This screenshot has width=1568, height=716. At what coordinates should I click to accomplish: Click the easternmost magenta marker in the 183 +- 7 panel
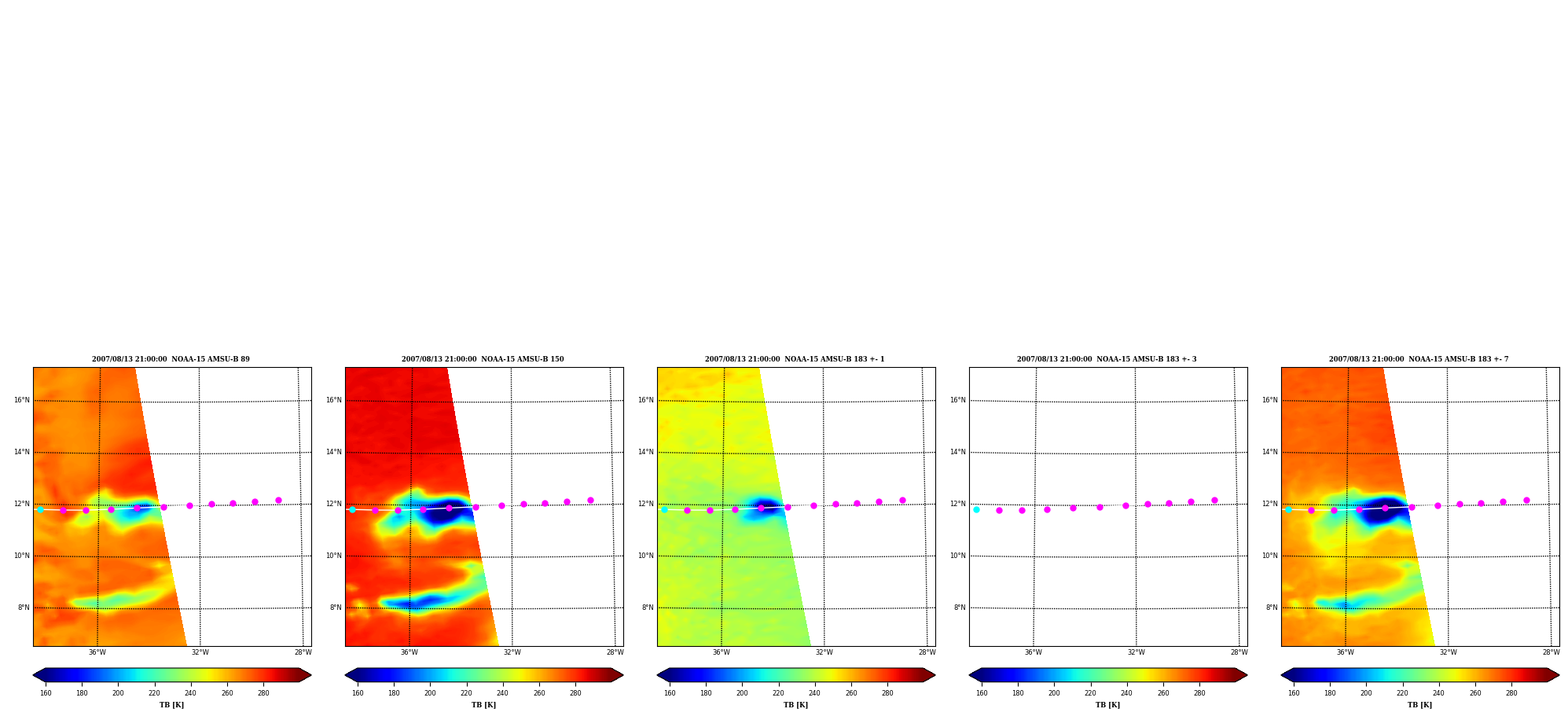pyautogui.click(x=1526, y=500)
